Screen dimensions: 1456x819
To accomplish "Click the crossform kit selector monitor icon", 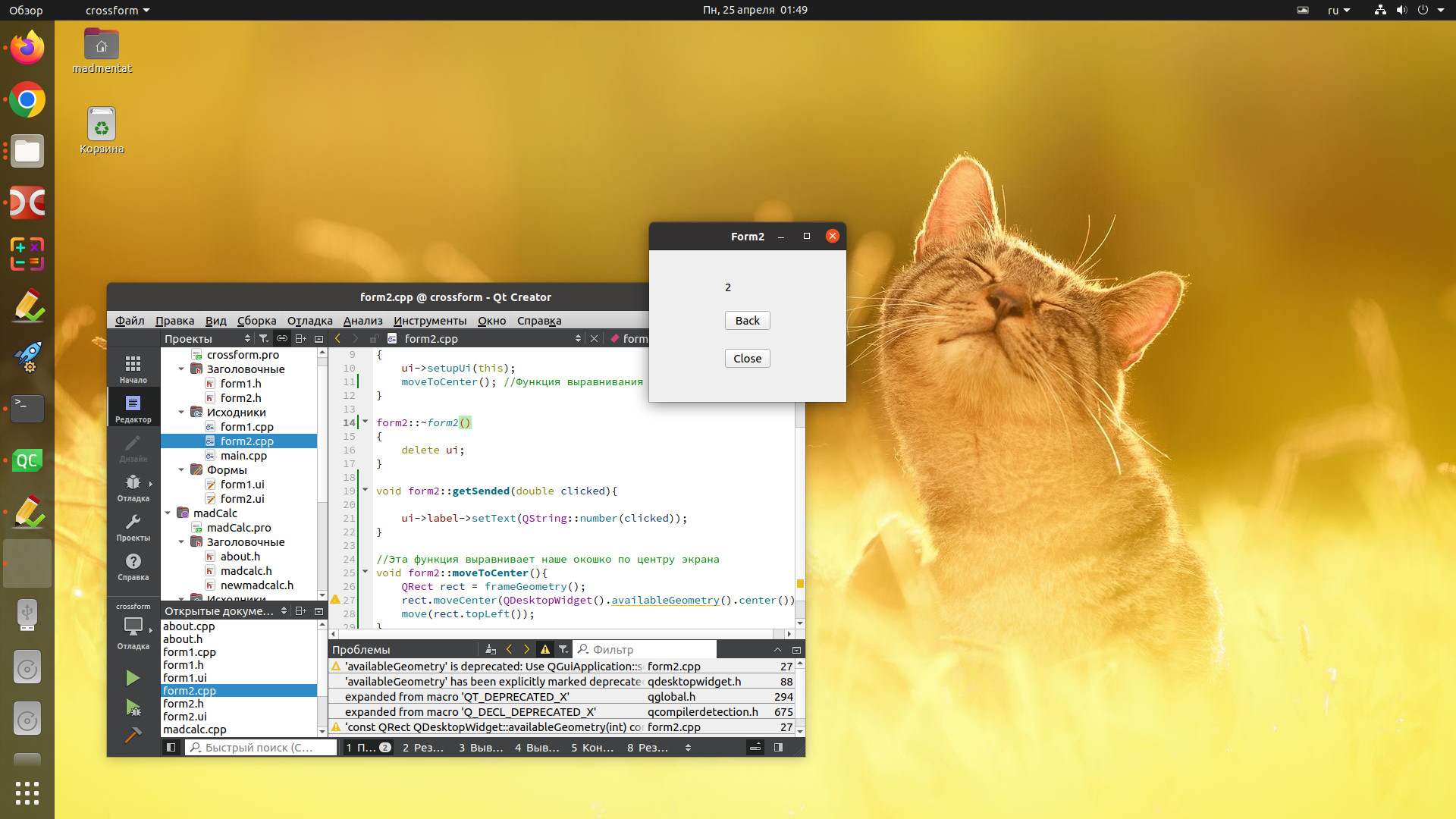I will click(x=133, y=628).
